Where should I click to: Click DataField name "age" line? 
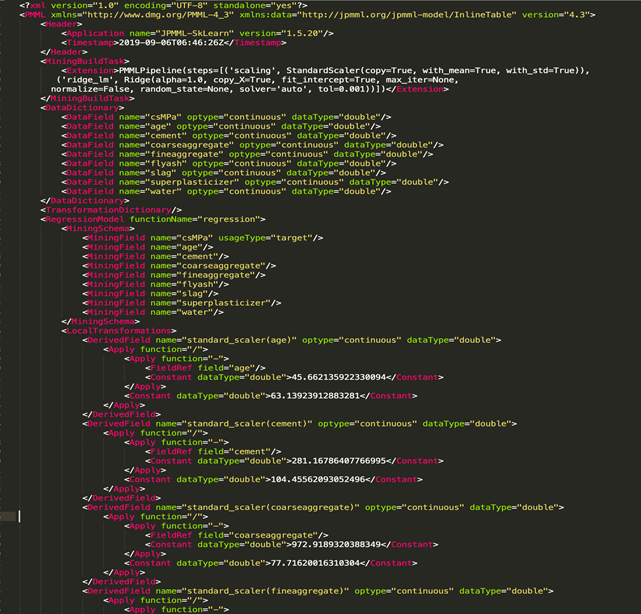tap(221, 126)
